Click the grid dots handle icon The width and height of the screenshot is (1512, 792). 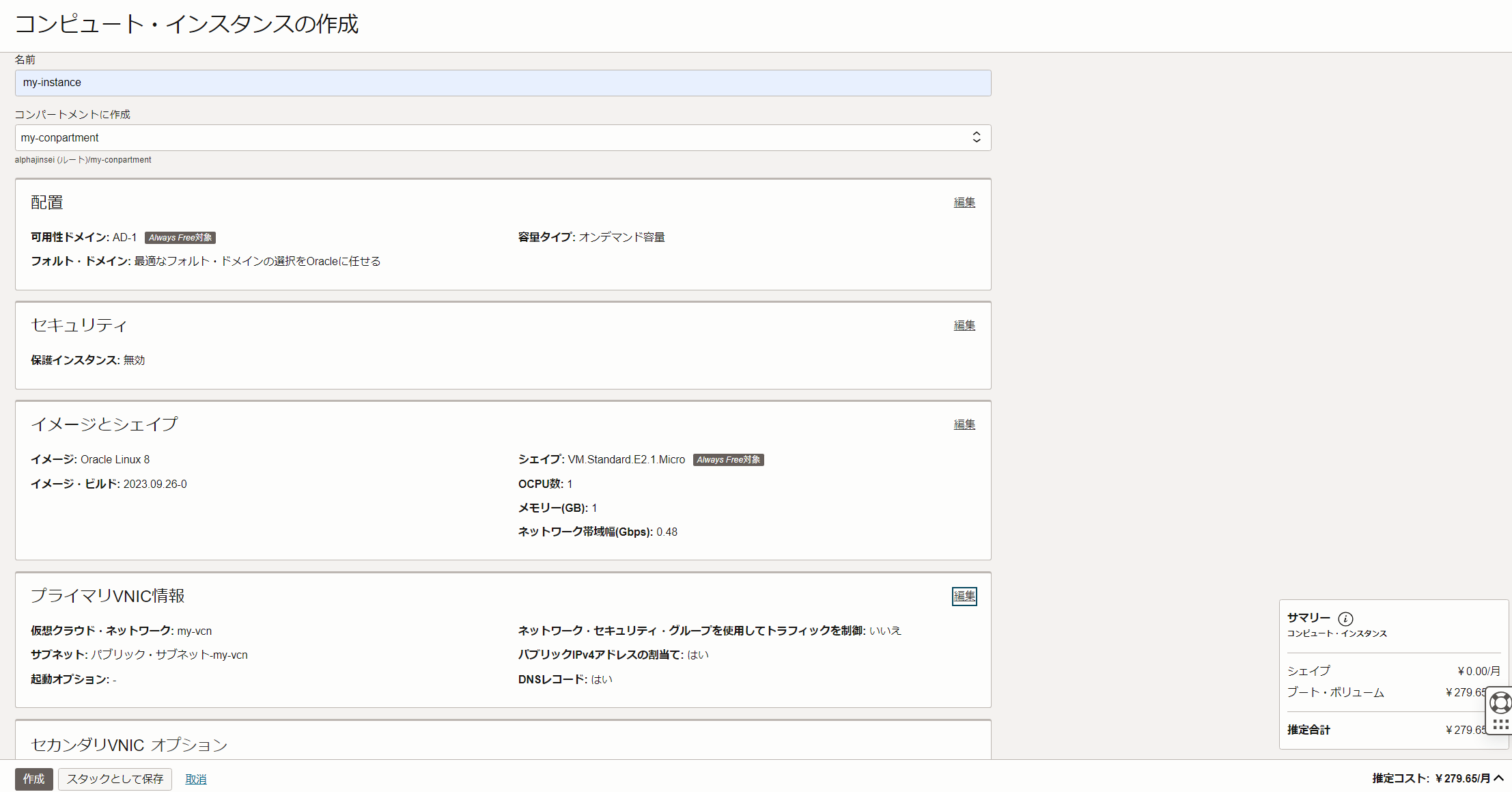click(1500, 725)
